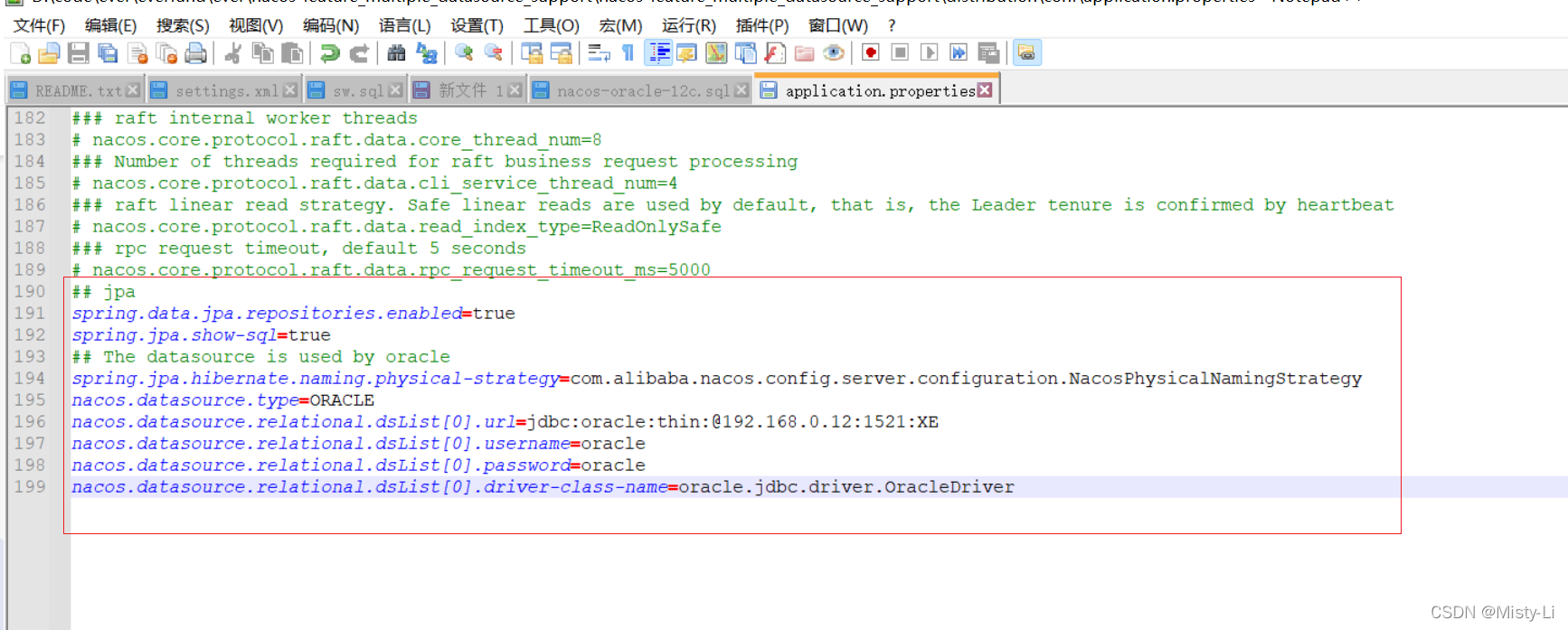
Task: Save the current file with the floppy icon
Action: (x=79, y=53)
